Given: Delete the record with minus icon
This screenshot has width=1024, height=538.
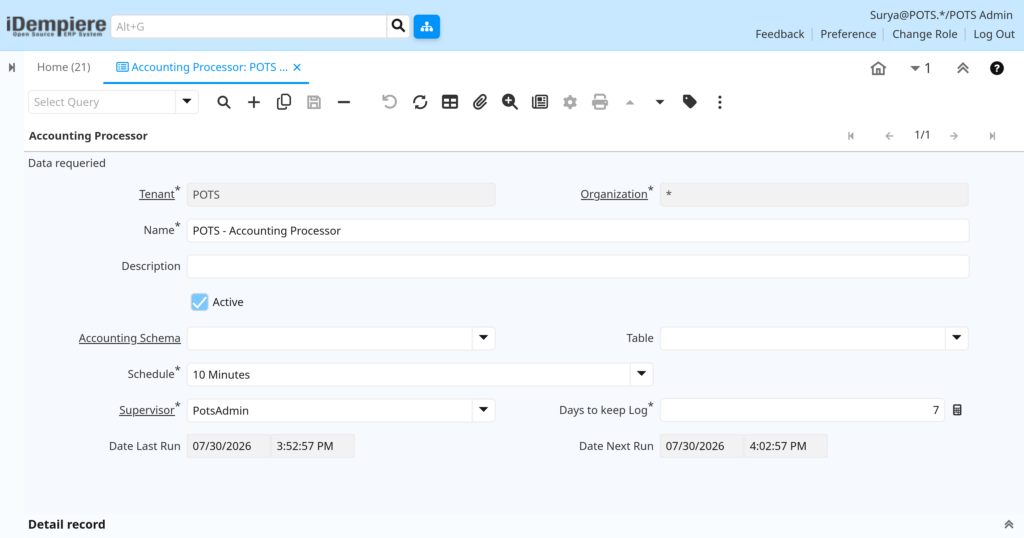Looking at the screenshot, I should click(344, 102).
